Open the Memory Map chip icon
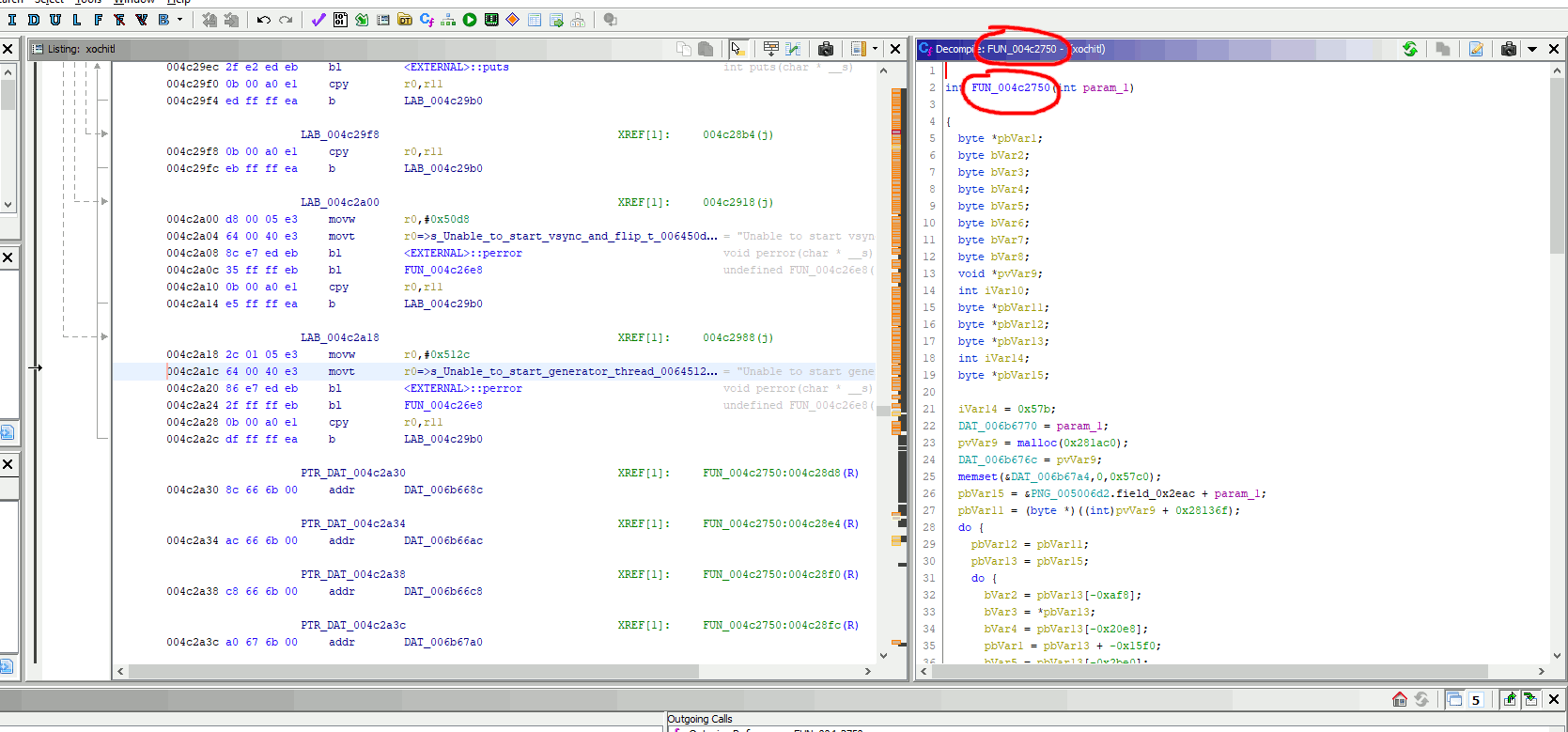This screenshot has height=732, width=1568. click(491, 20)
